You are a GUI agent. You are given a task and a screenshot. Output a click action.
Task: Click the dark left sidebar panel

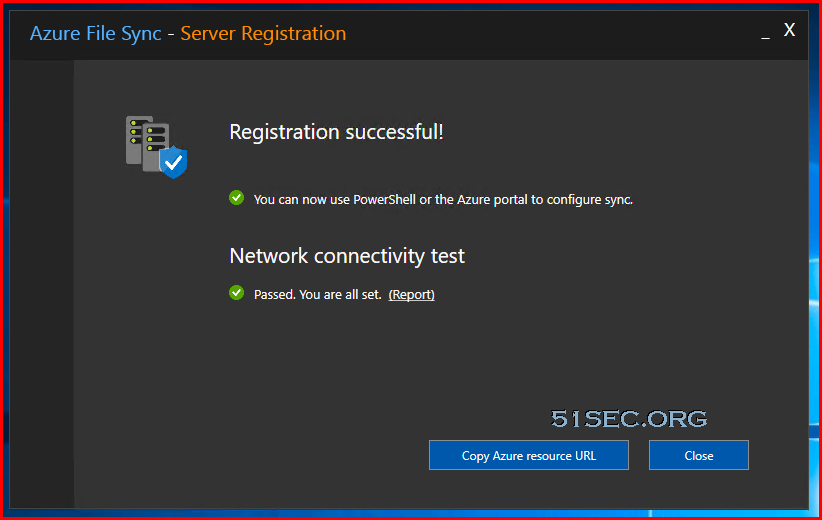click(x=42, y=283)
